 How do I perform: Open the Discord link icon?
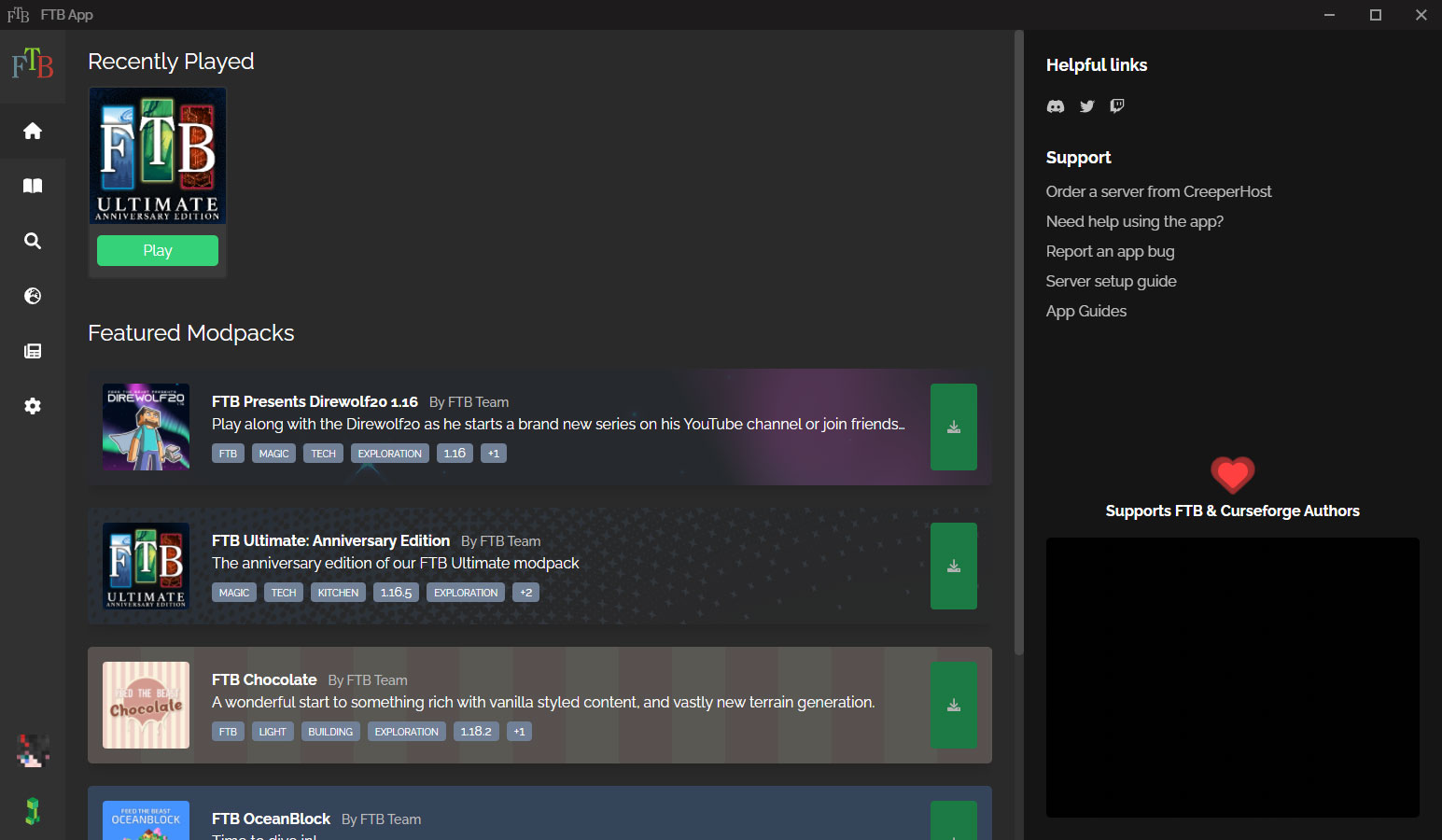click(x=1056, y=106)
